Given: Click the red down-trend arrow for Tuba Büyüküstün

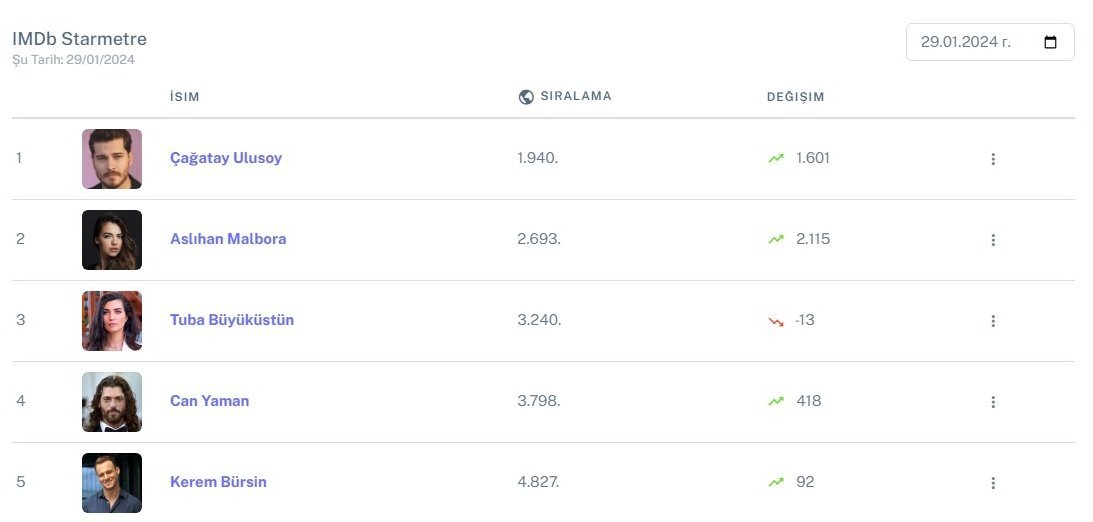Looking at the screenshot, I should 776,321.
